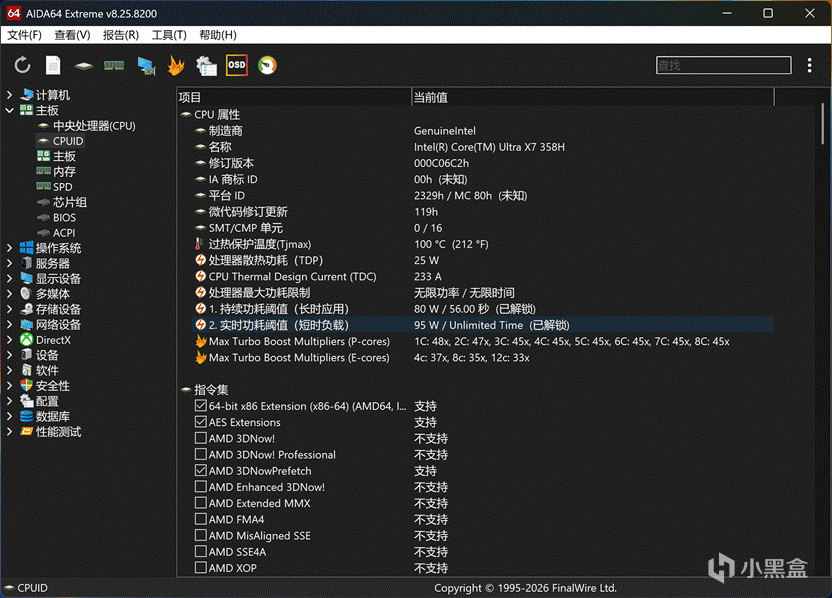
Task: Open the preferences gear list icon
Action: (x=206, y=66)
